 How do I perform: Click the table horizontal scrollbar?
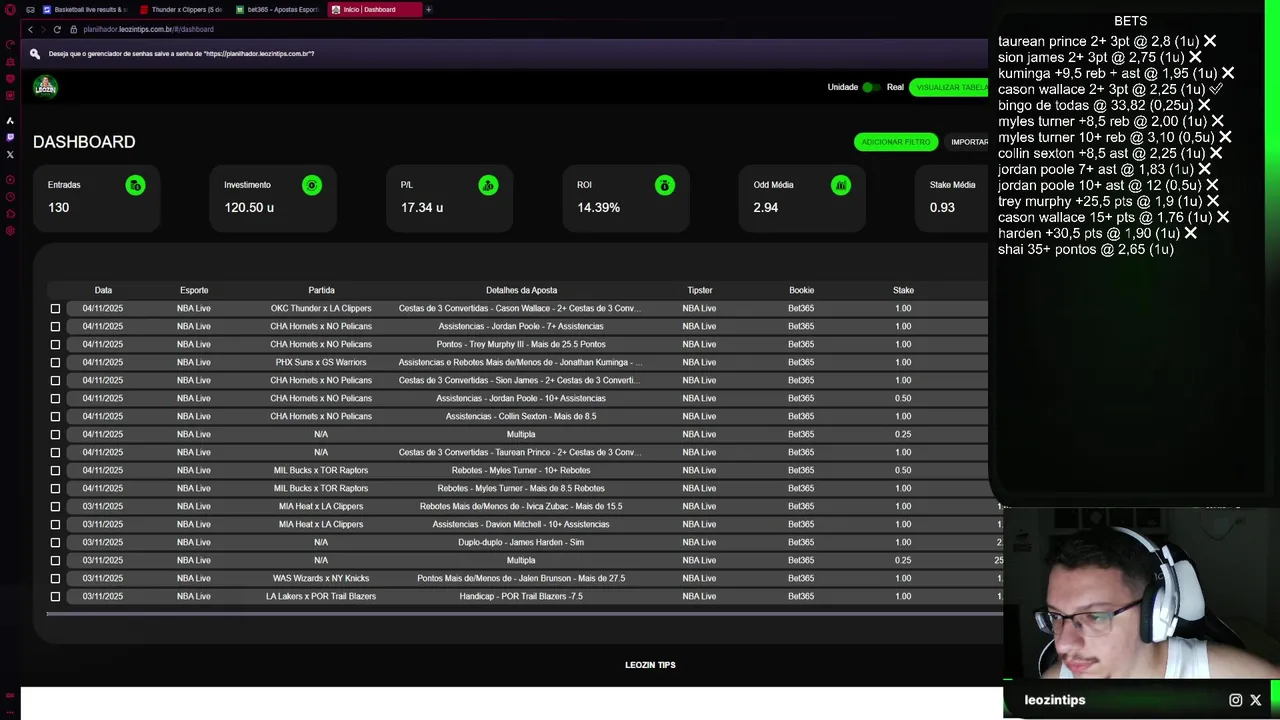[524, 614]
